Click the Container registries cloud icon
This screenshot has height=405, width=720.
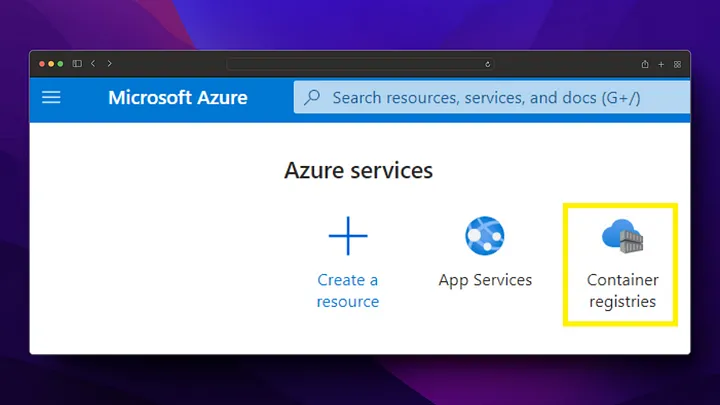[623, 236]
